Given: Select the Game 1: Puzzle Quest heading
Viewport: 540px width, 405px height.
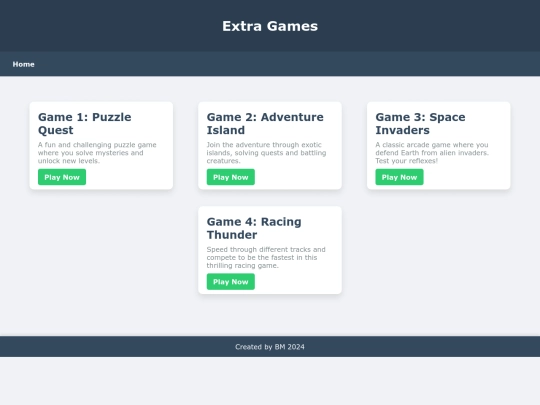Looking at the screenshot, I should 84,124.
